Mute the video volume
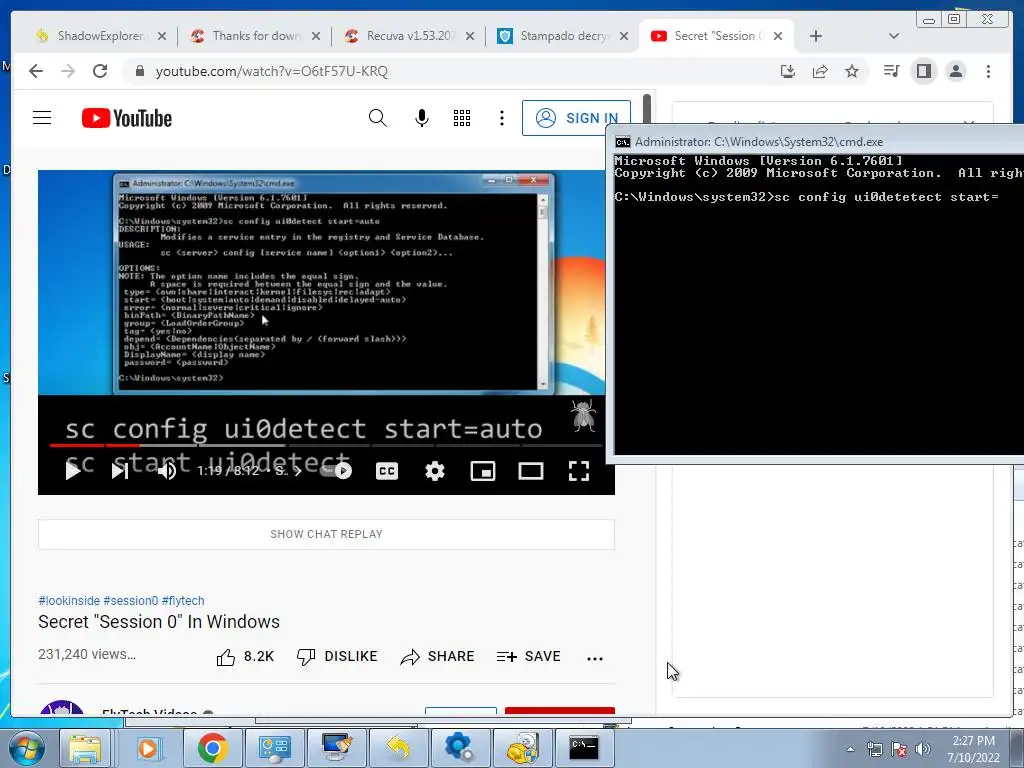 (x=167, y=470)
